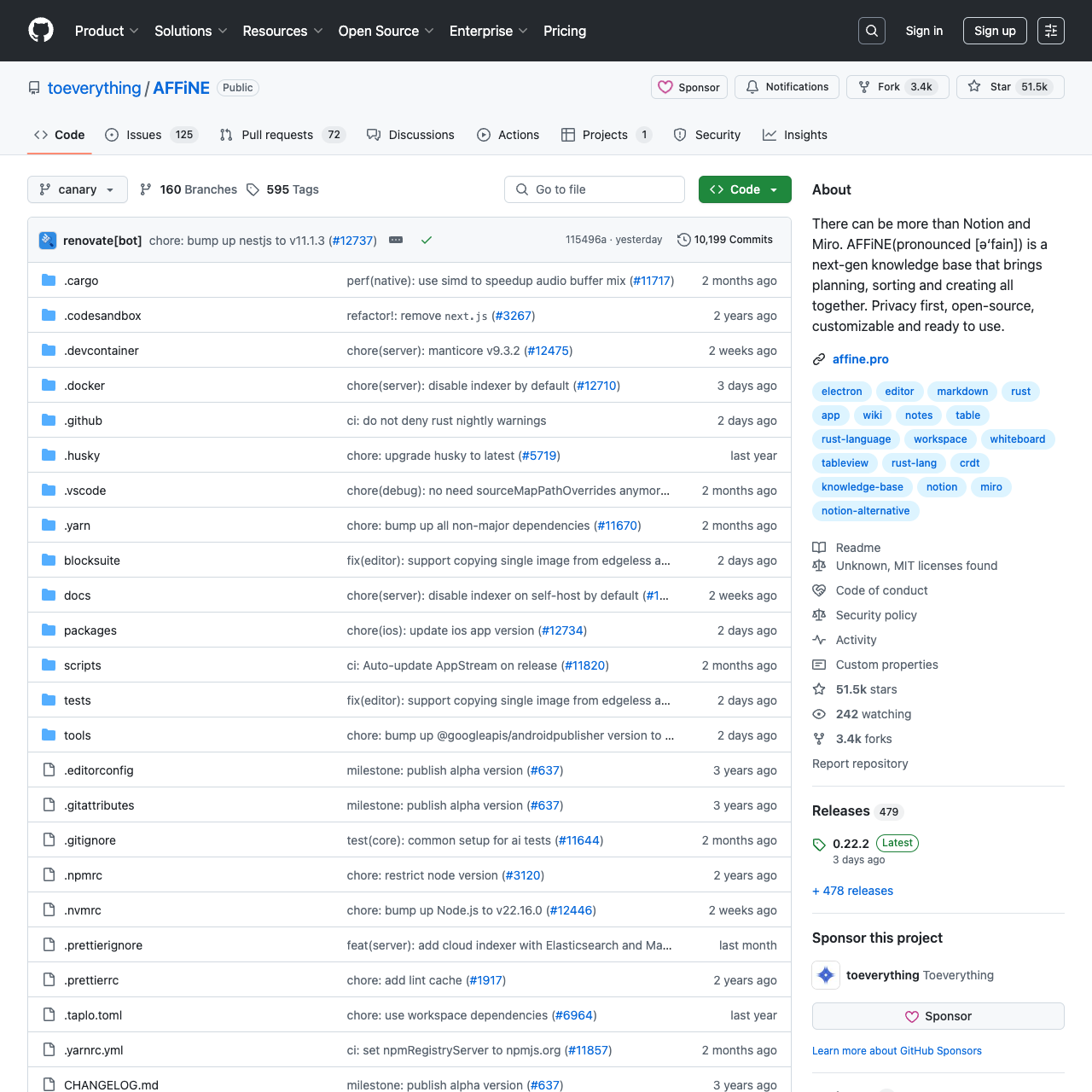Image resolution: width=1092 pixels, height=1092 pixels.
Task: Open the .cargo folder
Action: pos(81,281)
